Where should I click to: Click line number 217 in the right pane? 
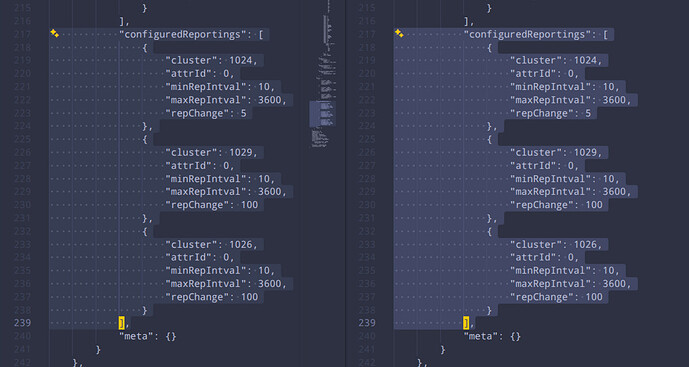(367, 34)
